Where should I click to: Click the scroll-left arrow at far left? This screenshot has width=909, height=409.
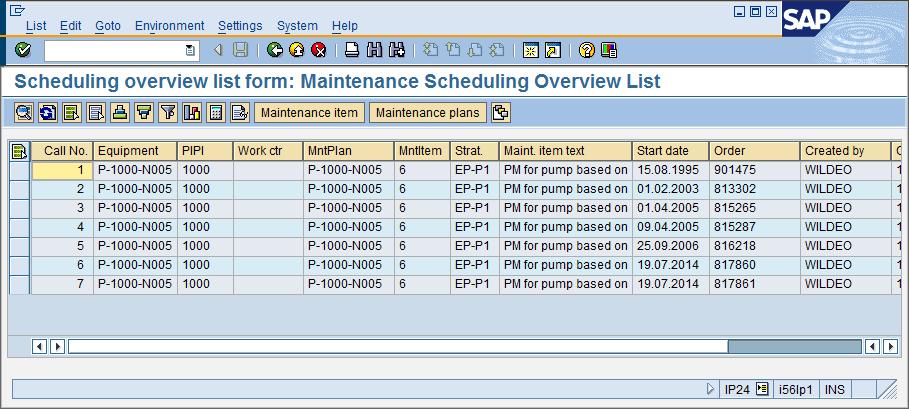(x=39, y=346)
